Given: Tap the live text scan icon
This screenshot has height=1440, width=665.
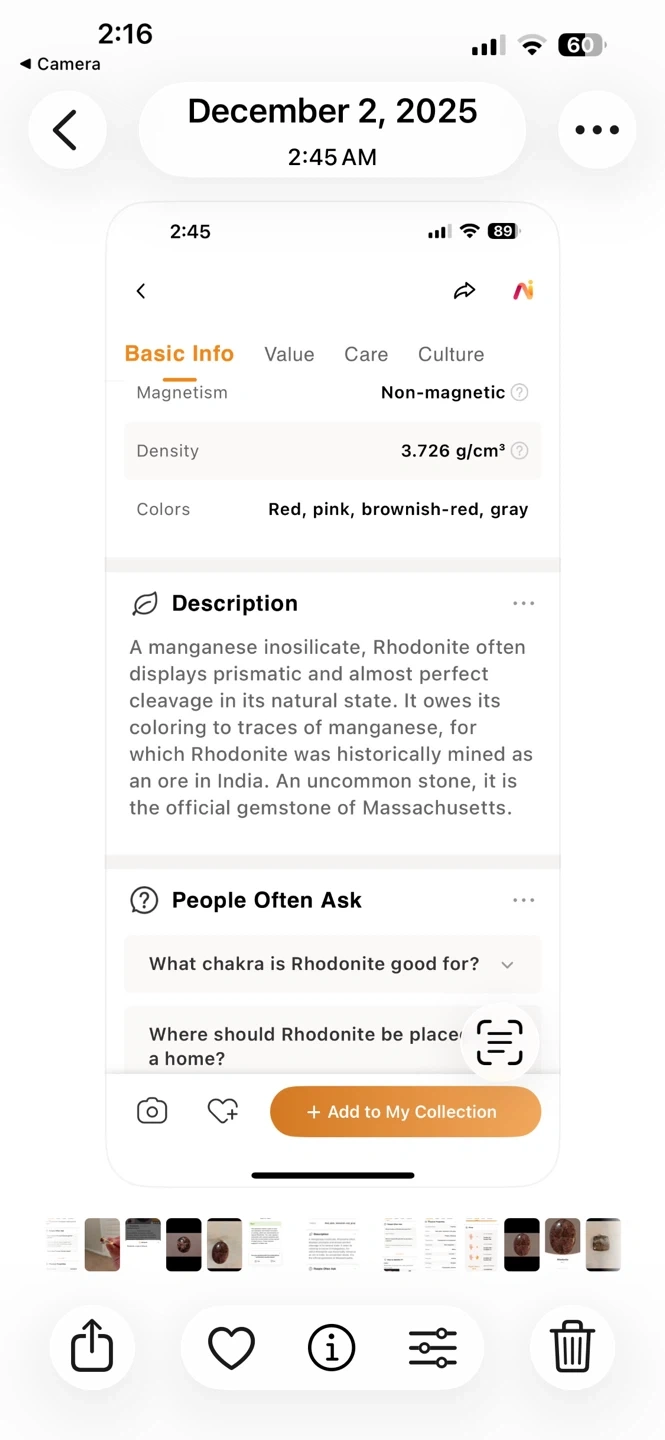Looking at the screenshot, I should [499, 1043].
